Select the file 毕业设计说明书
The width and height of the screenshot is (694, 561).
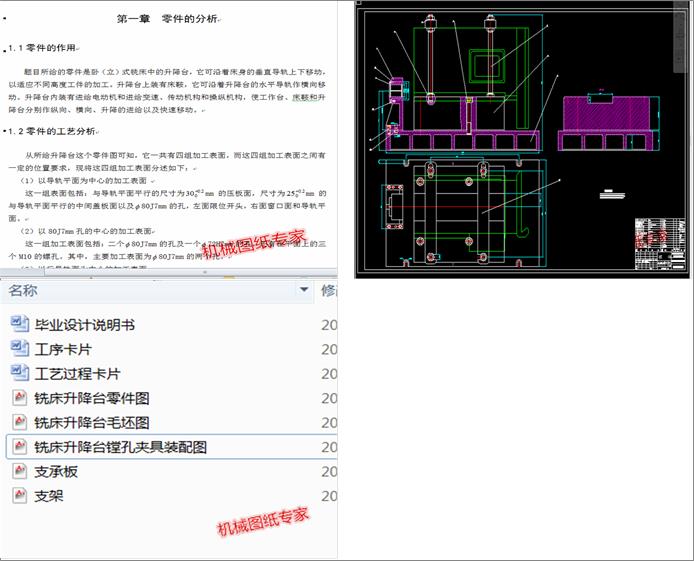point(85,325)
